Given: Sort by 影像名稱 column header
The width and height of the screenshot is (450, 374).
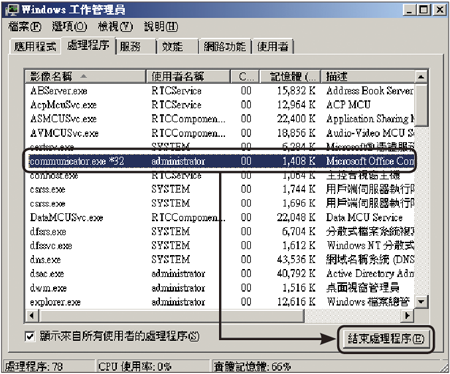Looking at the screenshot, I should 86,77.
